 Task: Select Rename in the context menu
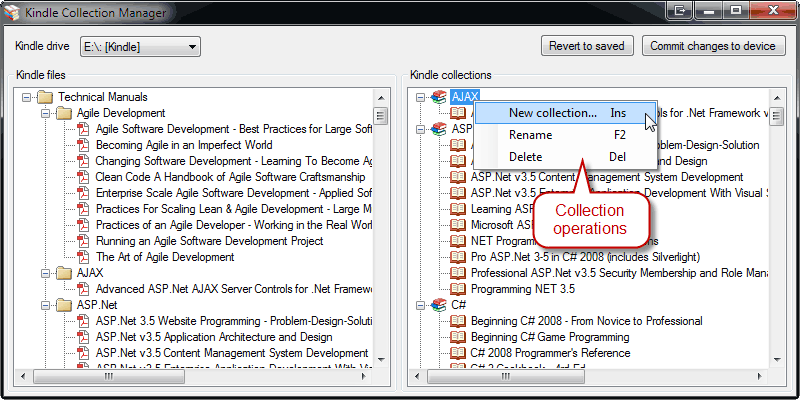coord(530,135)
